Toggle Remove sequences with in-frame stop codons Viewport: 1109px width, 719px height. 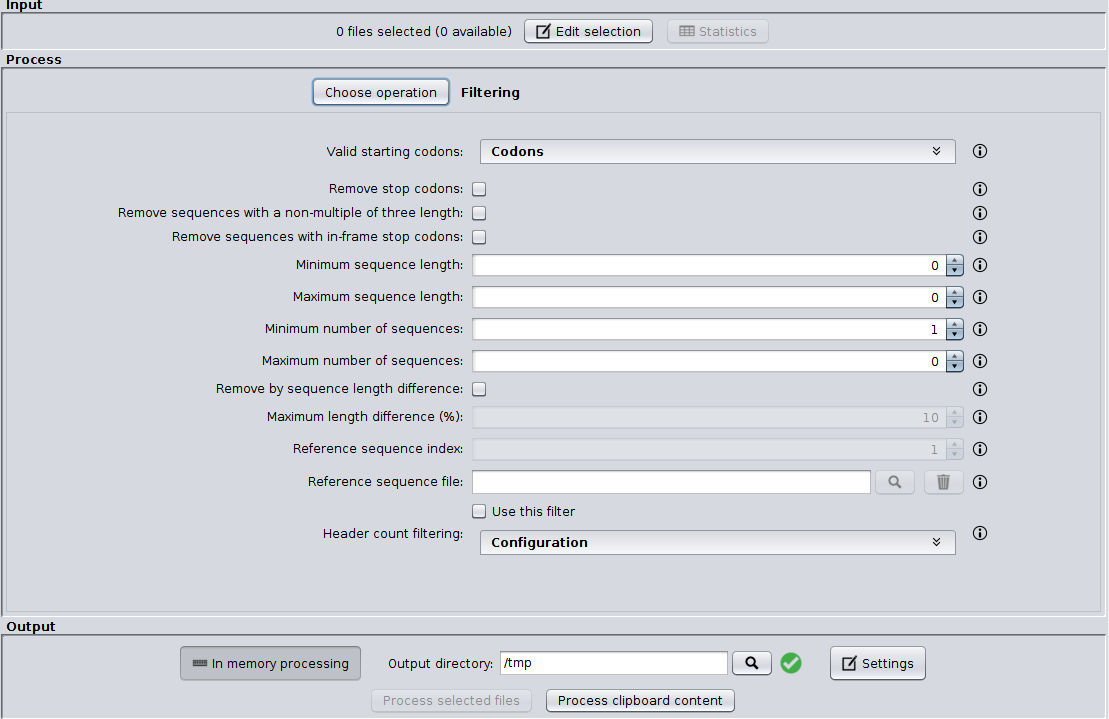click(x=479, y=237)
